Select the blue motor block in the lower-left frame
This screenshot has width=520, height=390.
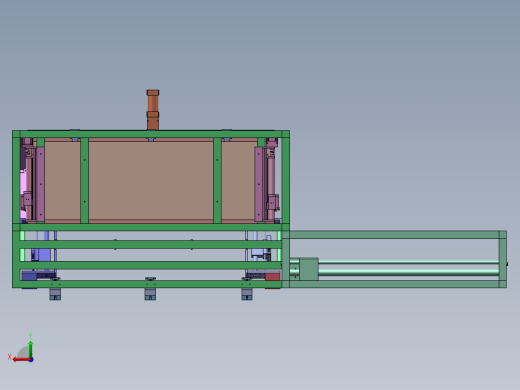pyautogui.click(x=42, y=255)
